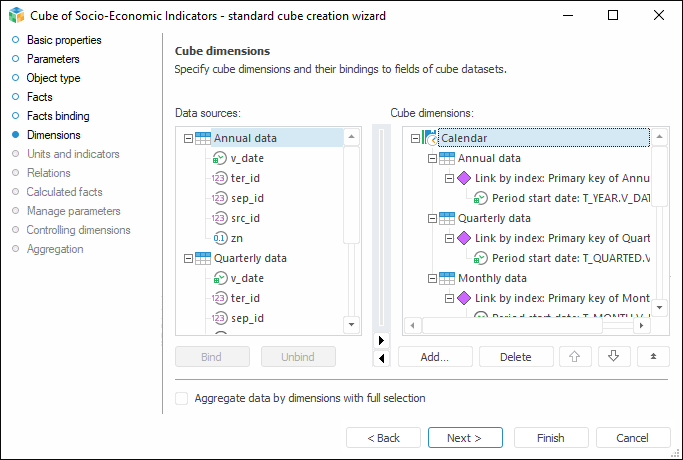Image resolution: width=683 pixels, height=460 pixels.
Task: Click the src_id integer field icon
Action: [x=221, y=218]
